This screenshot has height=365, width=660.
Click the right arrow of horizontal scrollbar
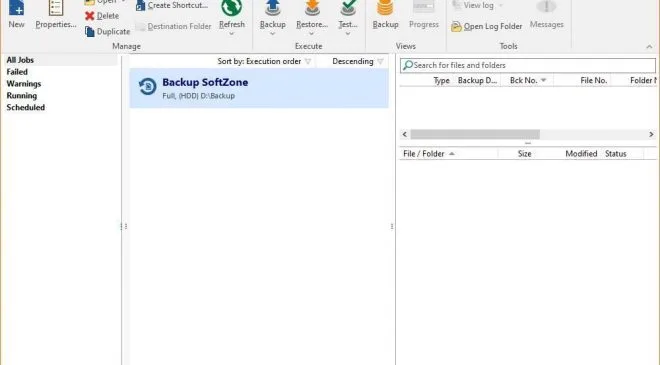(651, 134)
